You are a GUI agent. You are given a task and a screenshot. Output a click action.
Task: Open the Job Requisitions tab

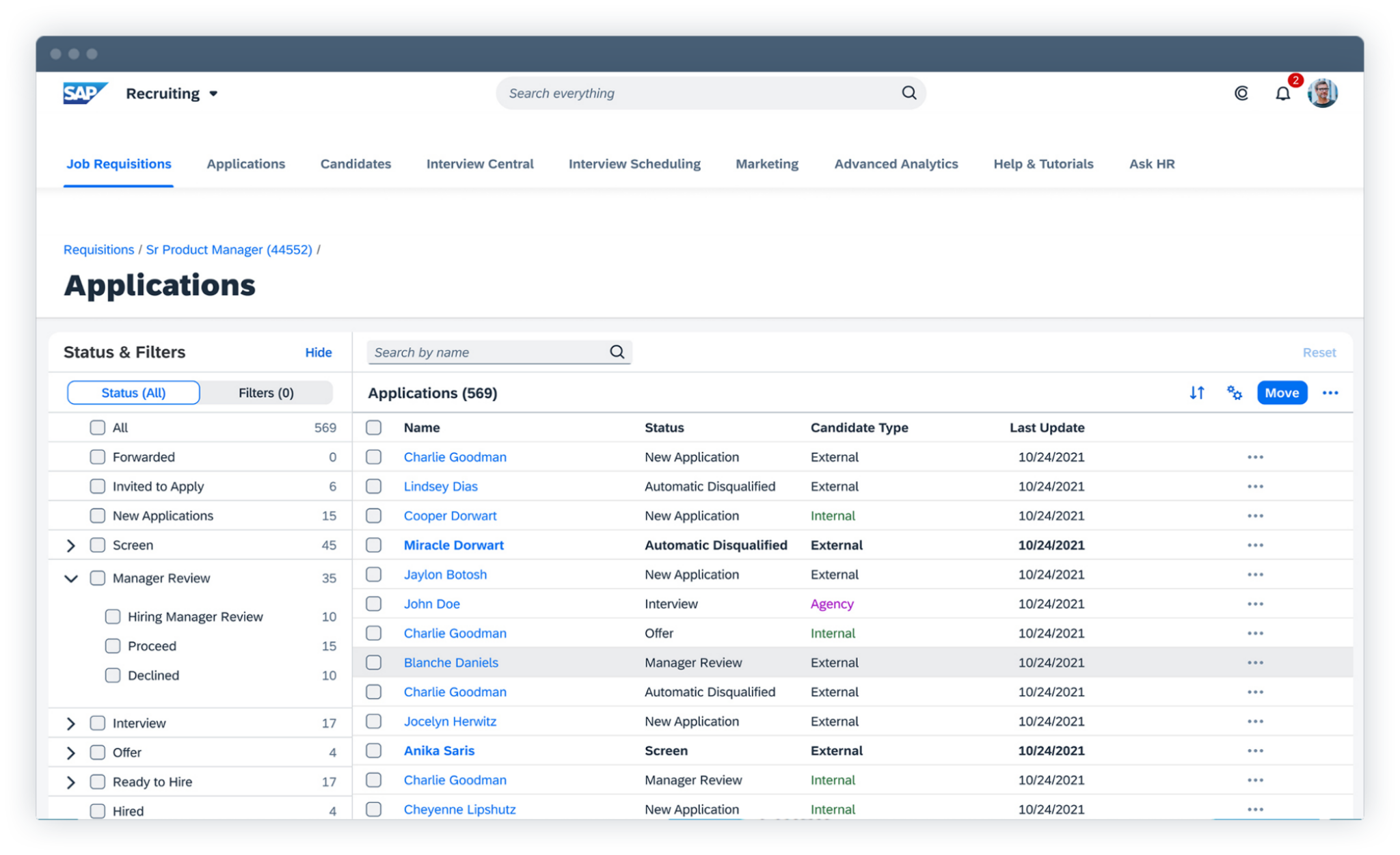118,164
